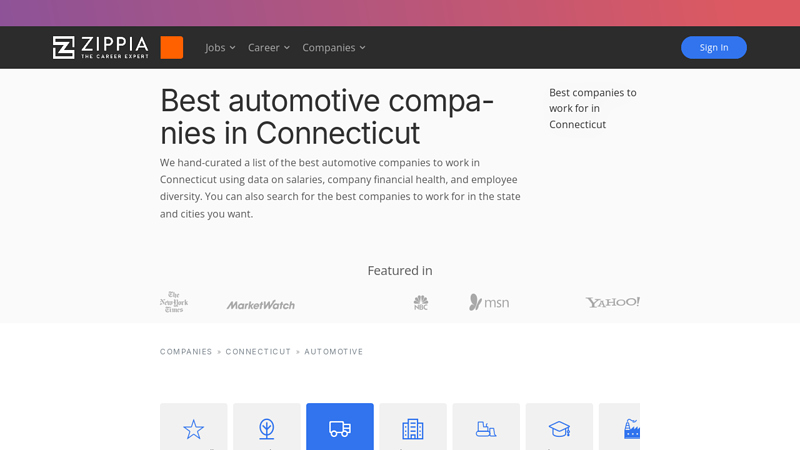The height and width of the screenshot is (450, 800).
Task: Click the 'Featured in' label
Action: (x=400, y=270)
